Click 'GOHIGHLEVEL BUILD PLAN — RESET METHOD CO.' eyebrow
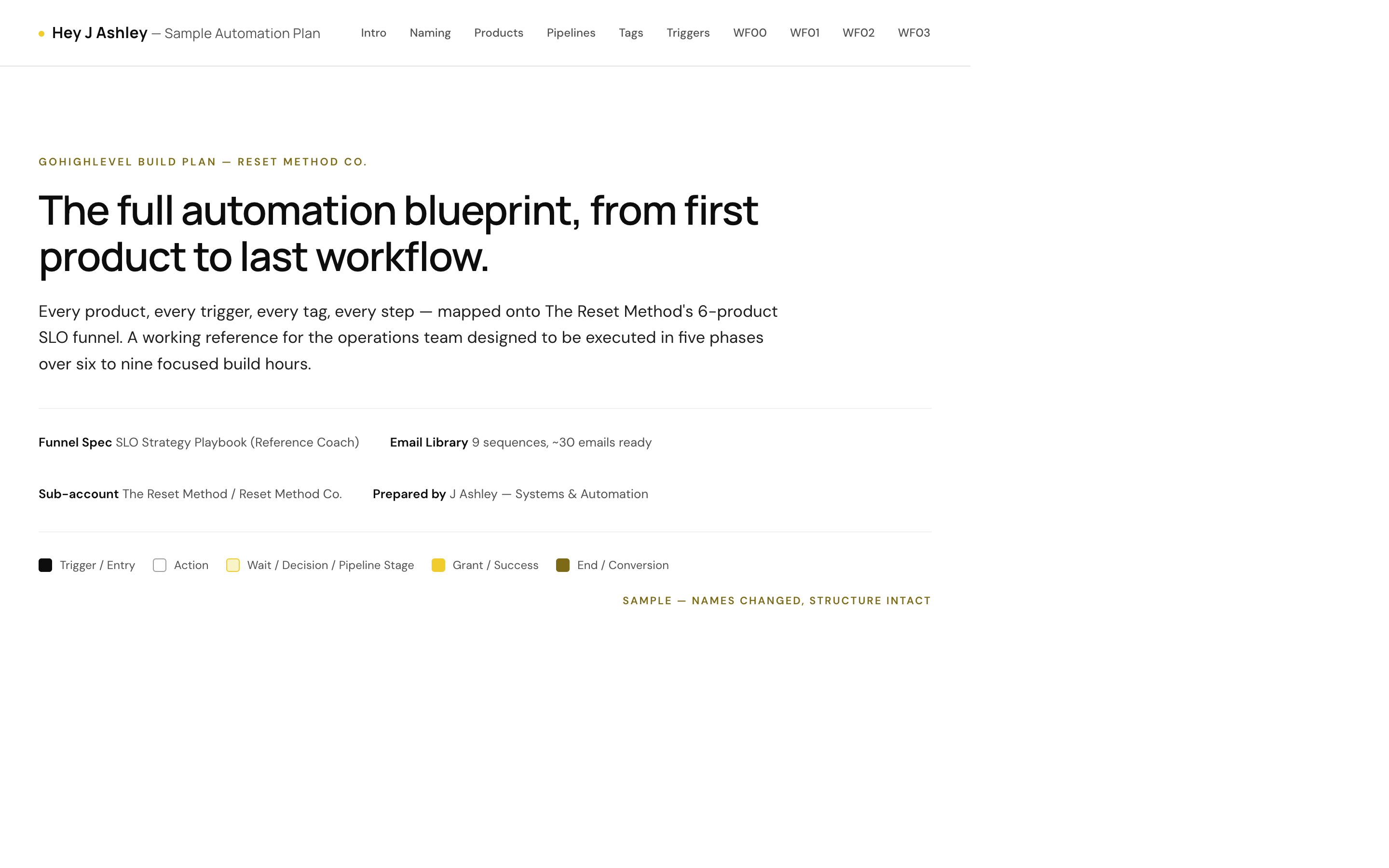 [x=203, y=162]
